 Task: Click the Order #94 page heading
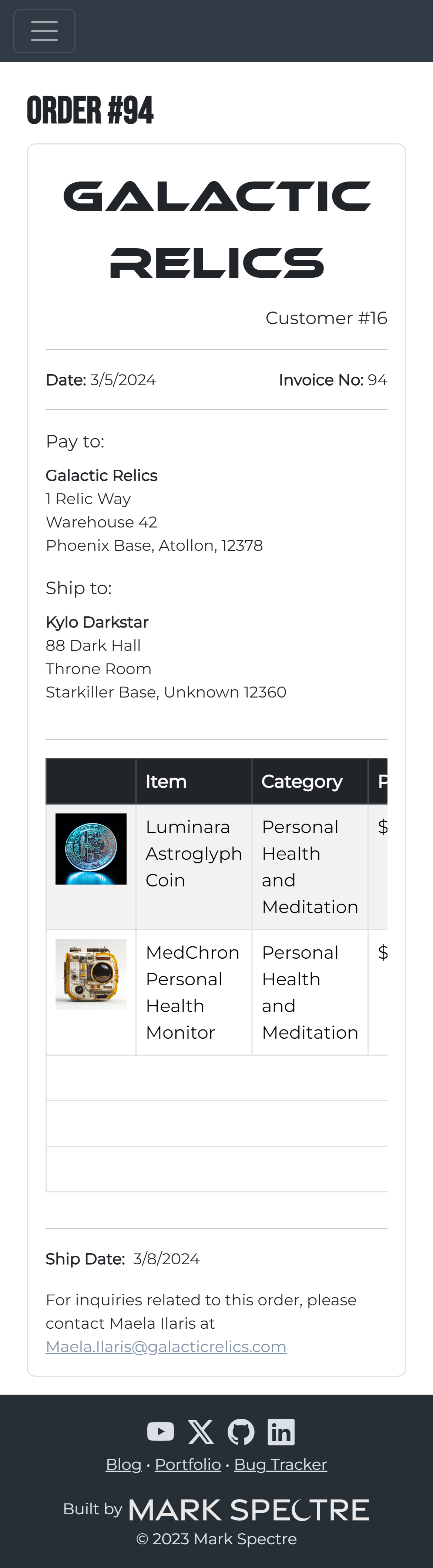(91, 111)
